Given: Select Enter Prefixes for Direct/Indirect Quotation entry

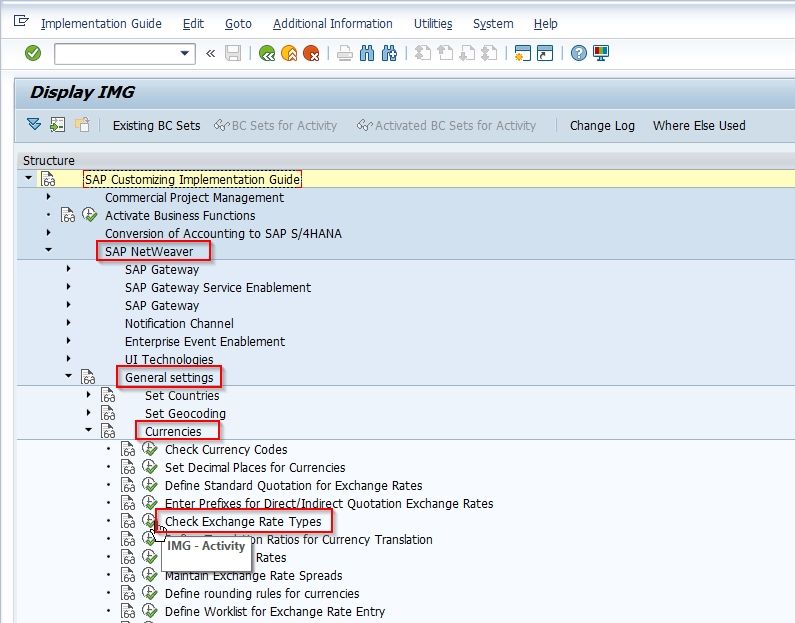Looking at the screenshot, I should 329,503.
